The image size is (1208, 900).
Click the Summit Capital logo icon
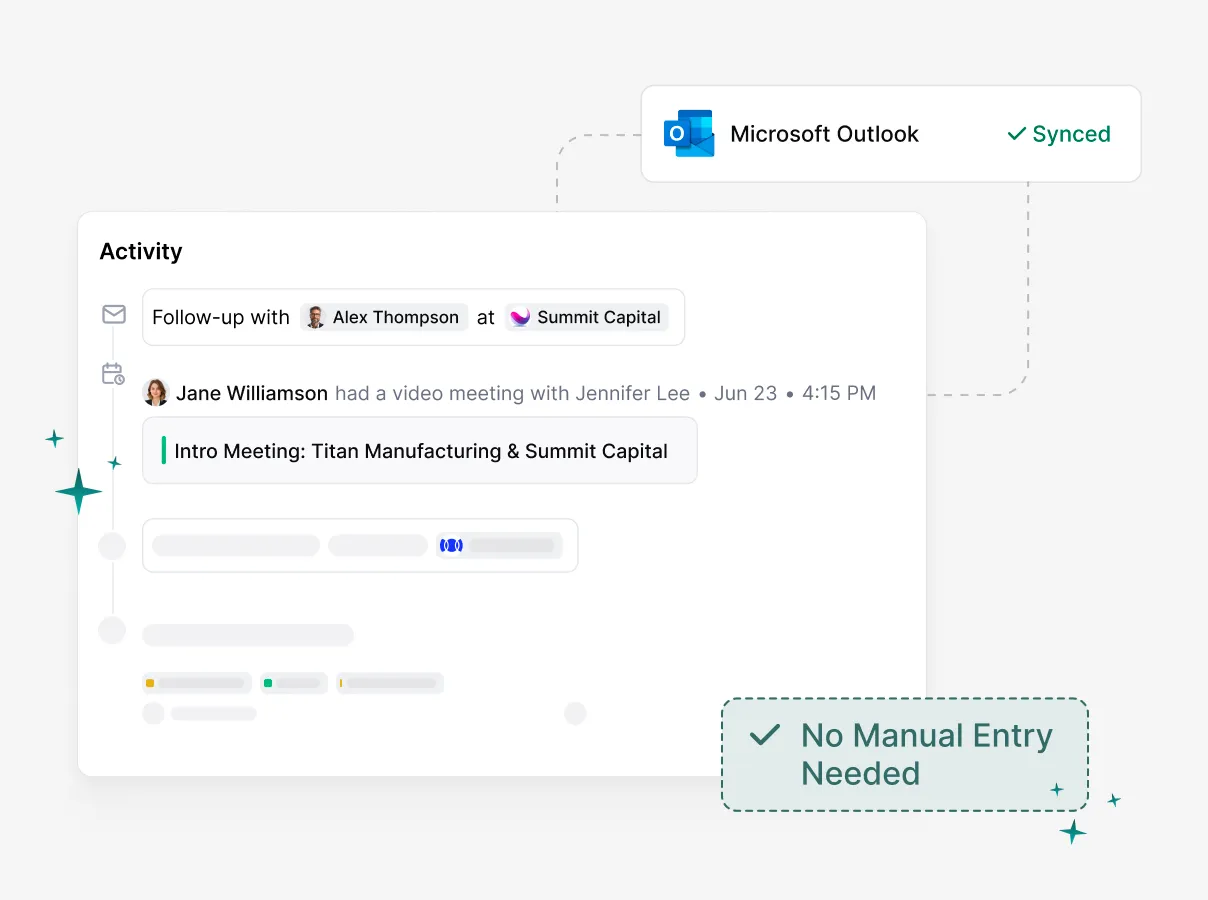pos(520,317)
